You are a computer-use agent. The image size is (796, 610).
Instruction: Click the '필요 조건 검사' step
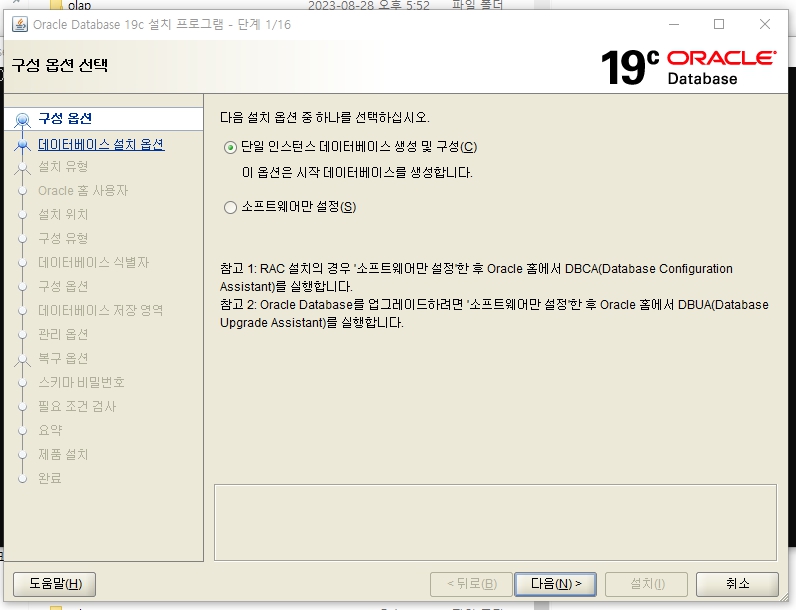tap(77, 406)
